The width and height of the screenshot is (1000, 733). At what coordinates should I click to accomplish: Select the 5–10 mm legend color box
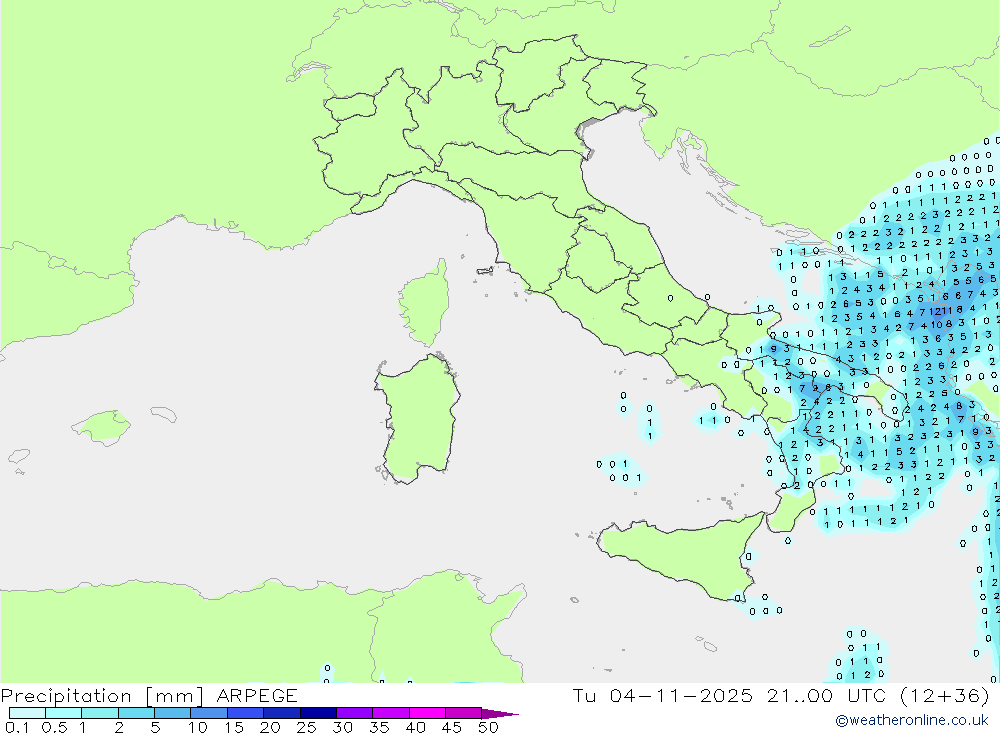(173, 713)
